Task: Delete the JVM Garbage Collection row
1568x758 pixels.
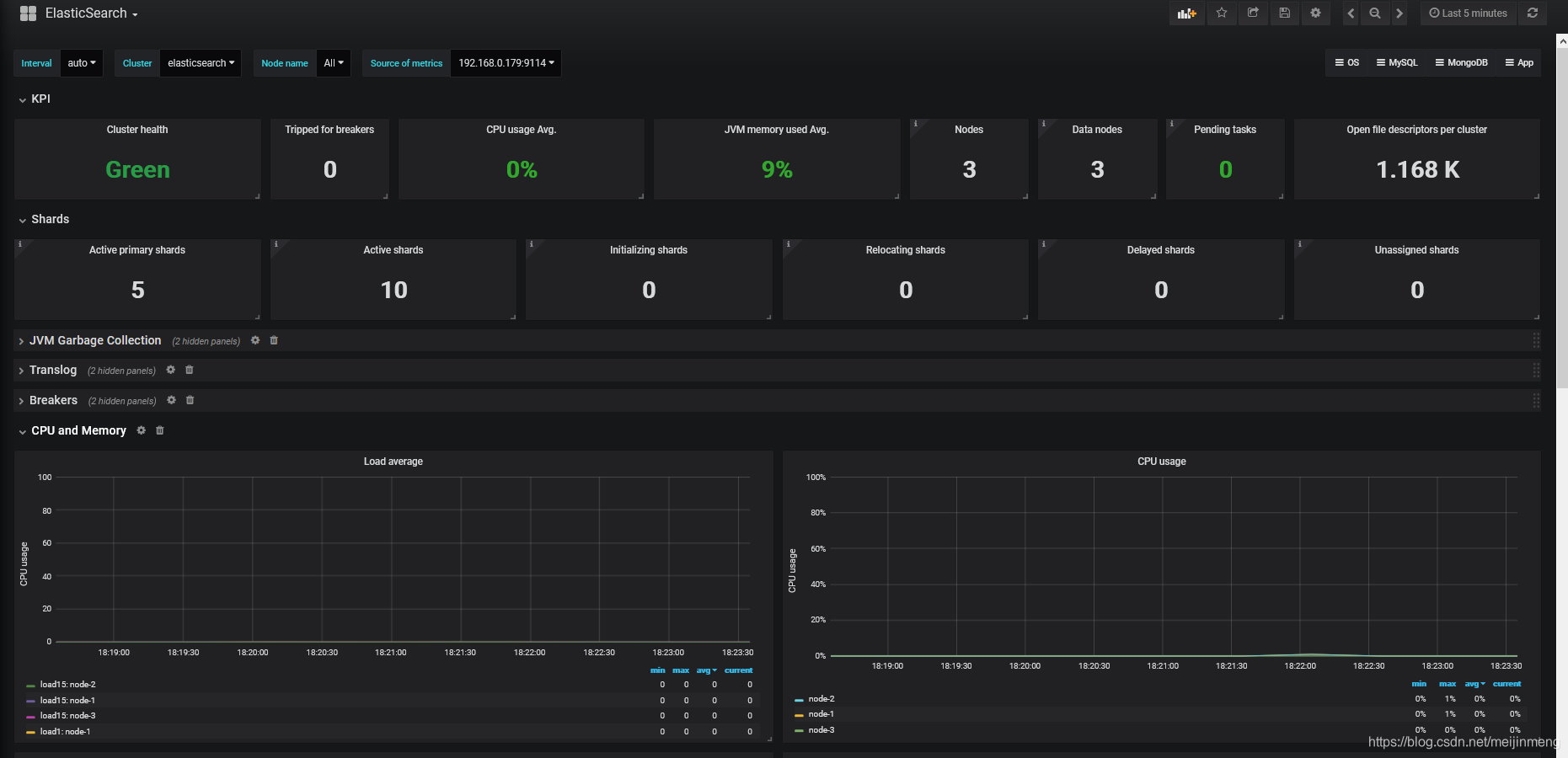Action: 274,340
